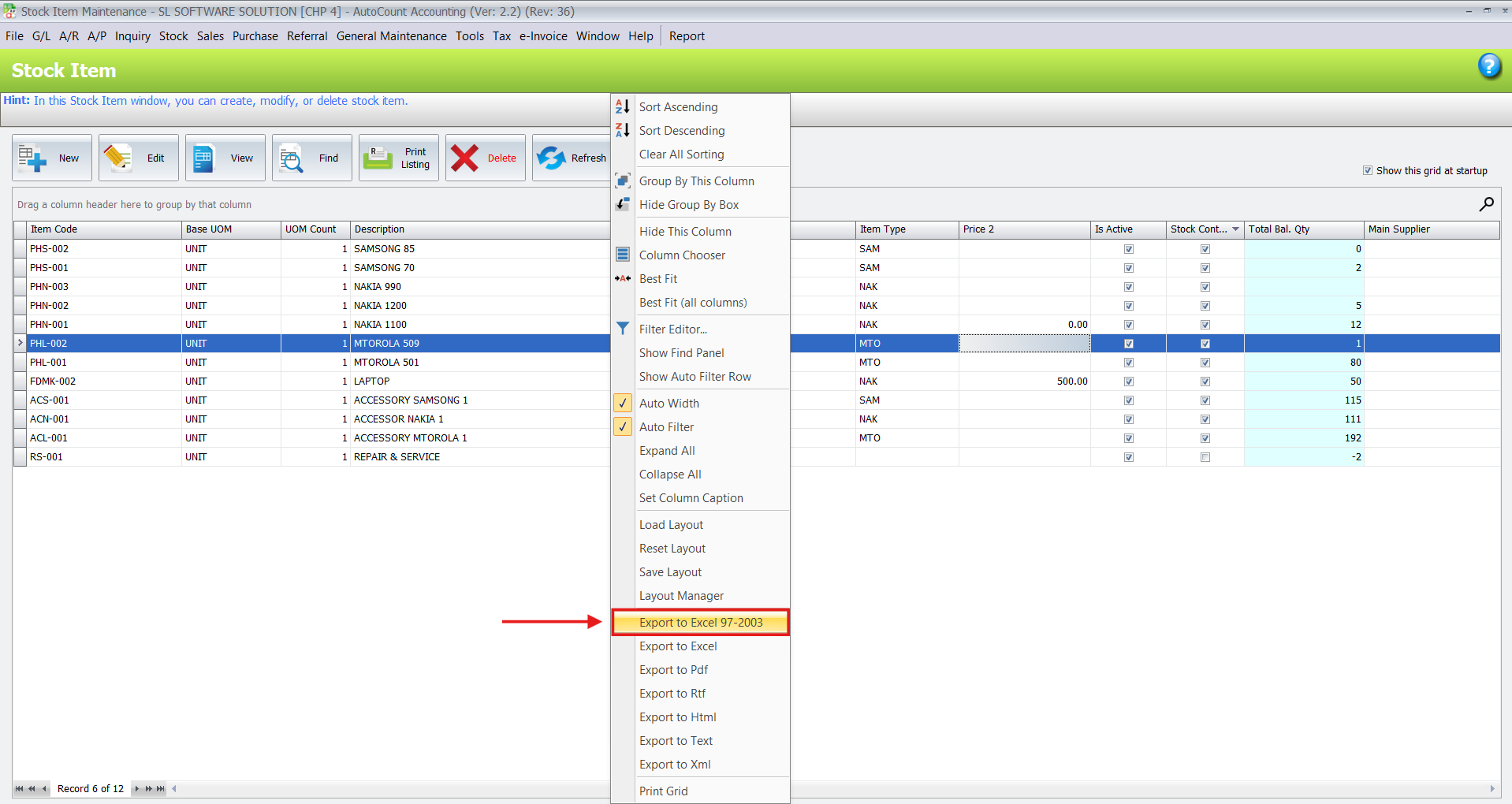Choose Column Chooser from context menu
1512x804 pixels.
tap(682, 255)
